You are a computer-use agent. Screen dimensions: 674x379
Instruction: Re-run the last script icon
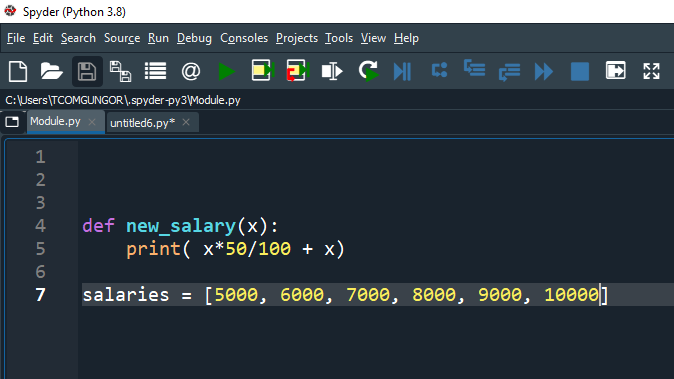tap(368, 71)
